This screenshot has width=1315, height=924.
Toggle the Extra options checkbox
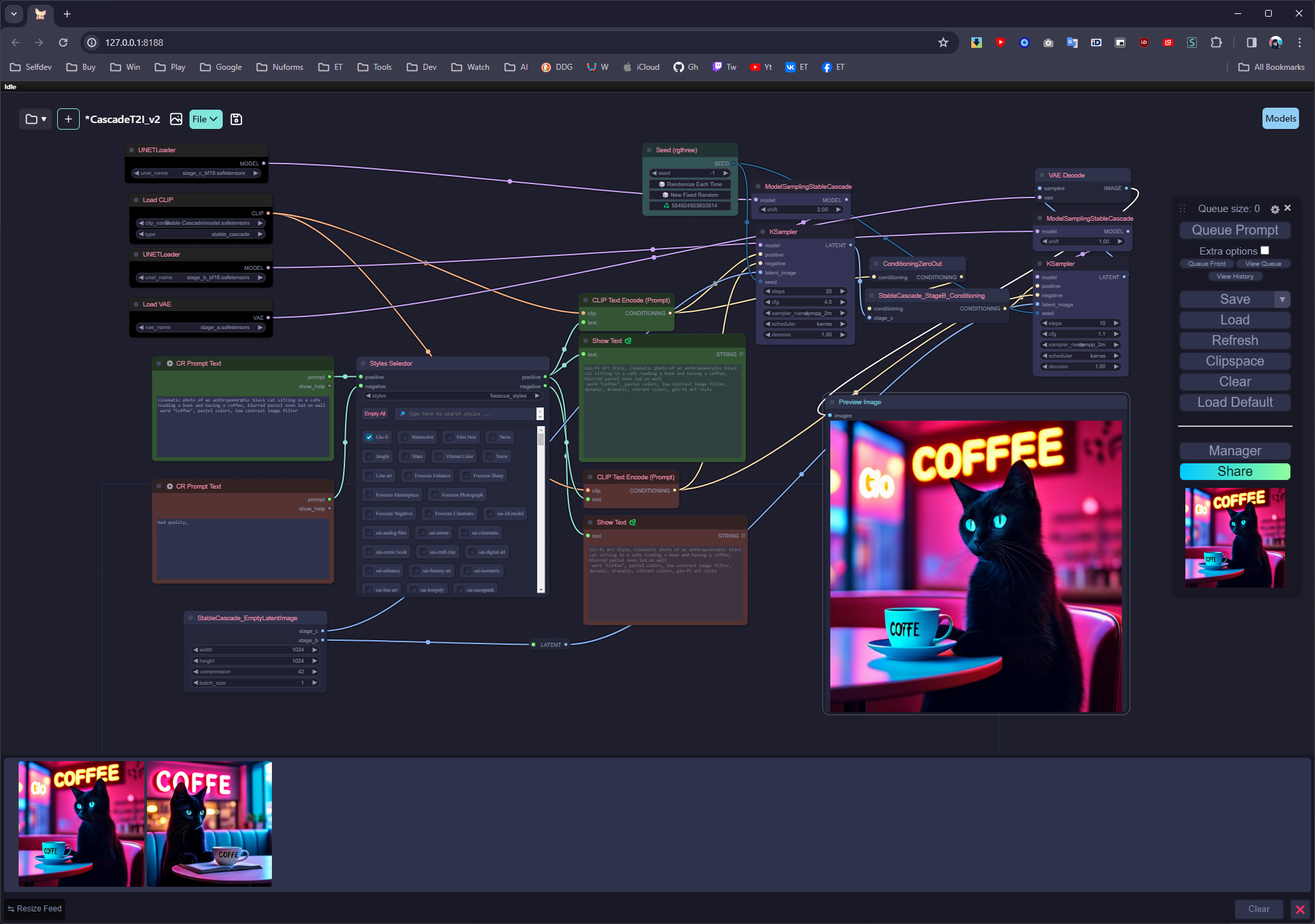(x=1264, y=251)
